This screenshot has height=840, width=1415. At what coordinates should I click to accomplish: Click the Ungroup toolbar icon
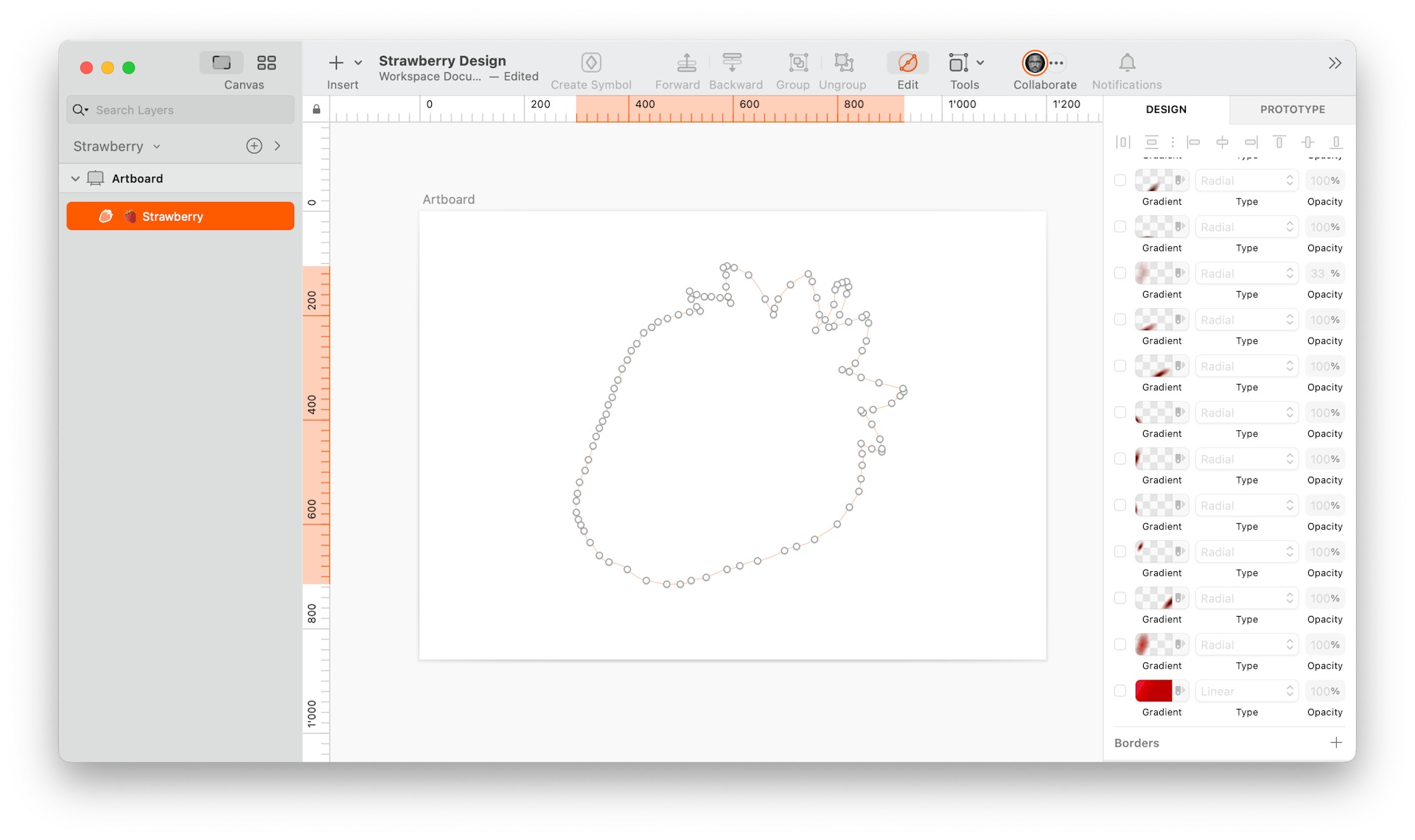(843, 63)
